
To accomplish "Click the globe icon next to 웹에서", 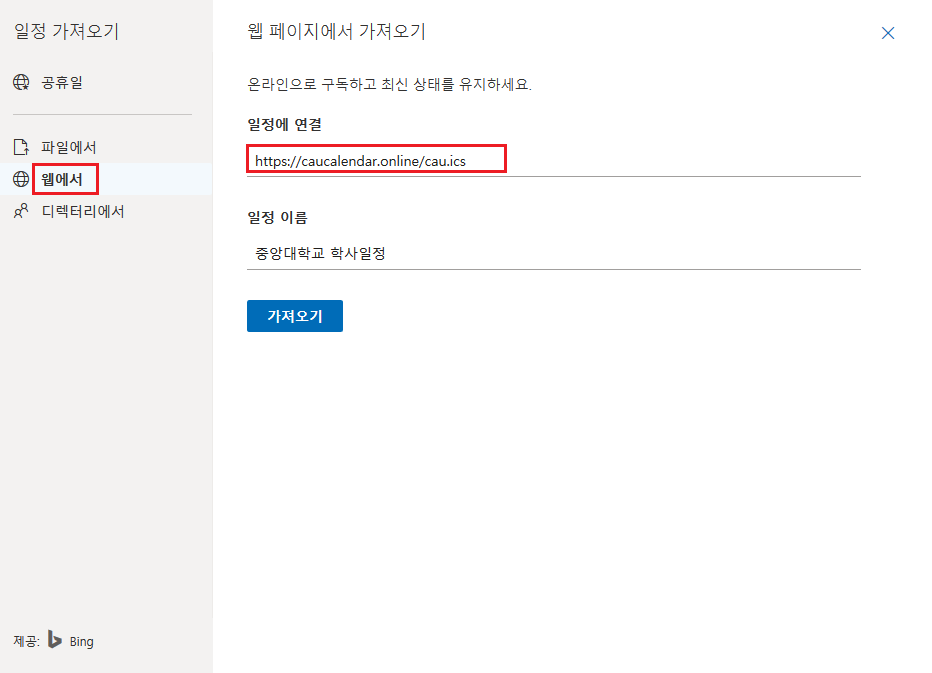I will 21,178.
